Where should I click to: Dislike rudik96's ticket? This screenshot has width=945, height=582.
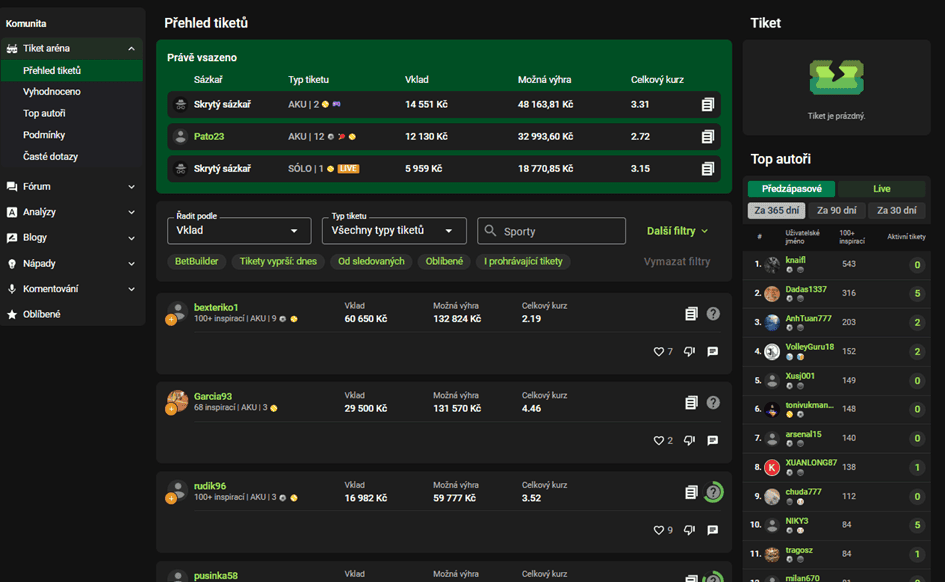tap(689, 531)
